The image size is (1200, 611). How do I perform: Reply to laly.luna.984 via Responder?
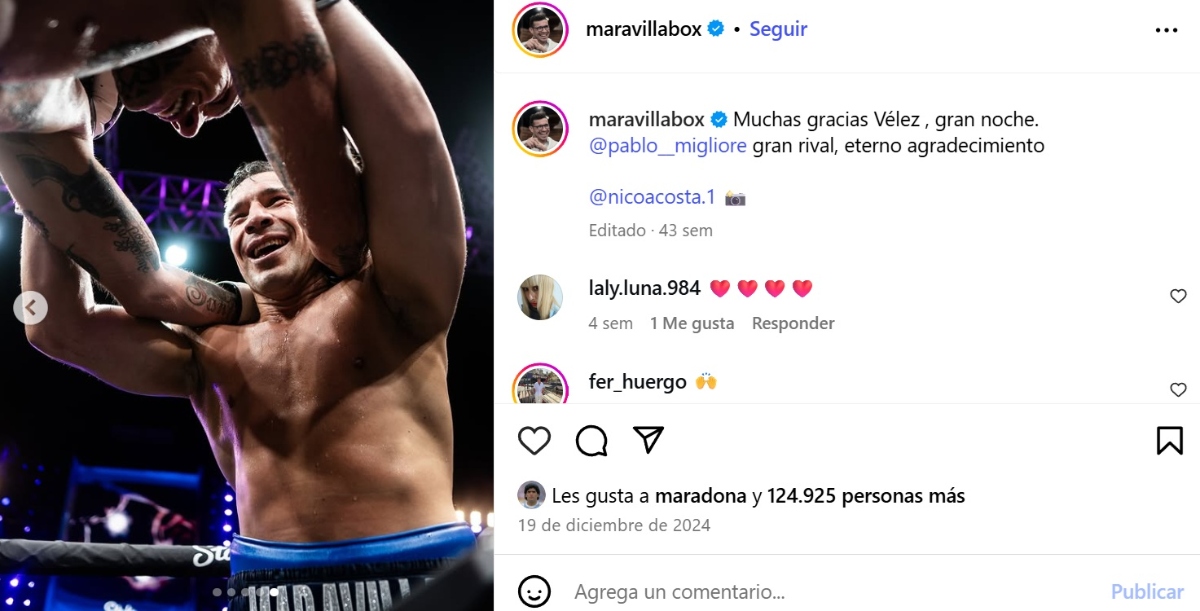[793, 323]
